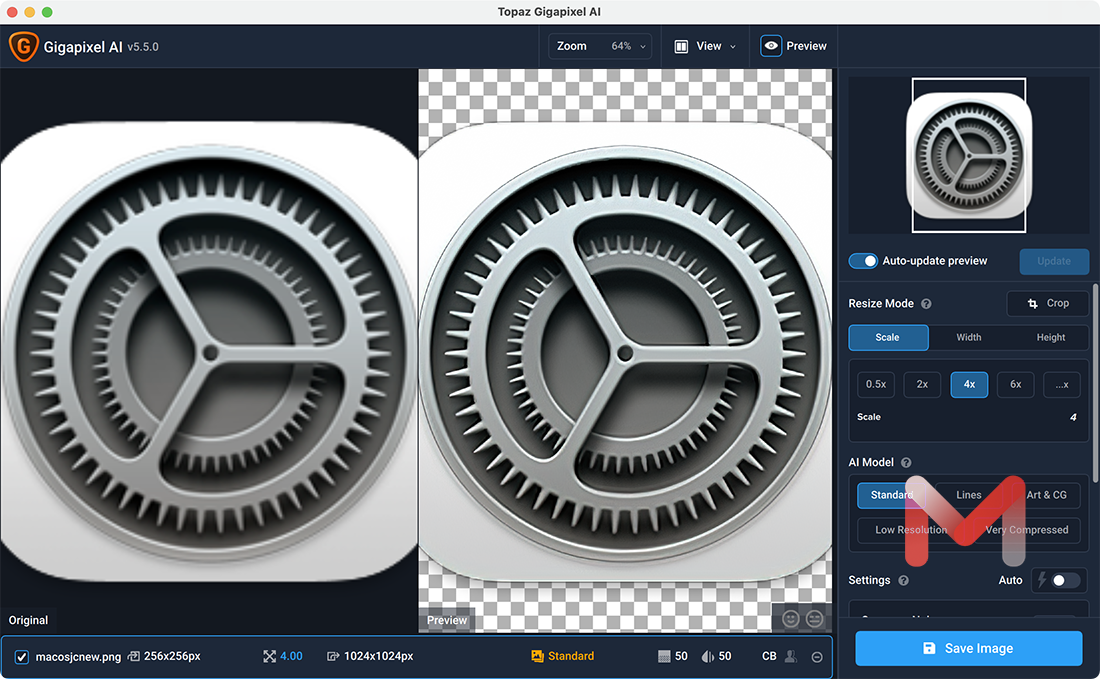Select the Very Compressed AI model
Image resolution: width=1100 pixels, height=679 pixels.
click(x=1027, y=530)
